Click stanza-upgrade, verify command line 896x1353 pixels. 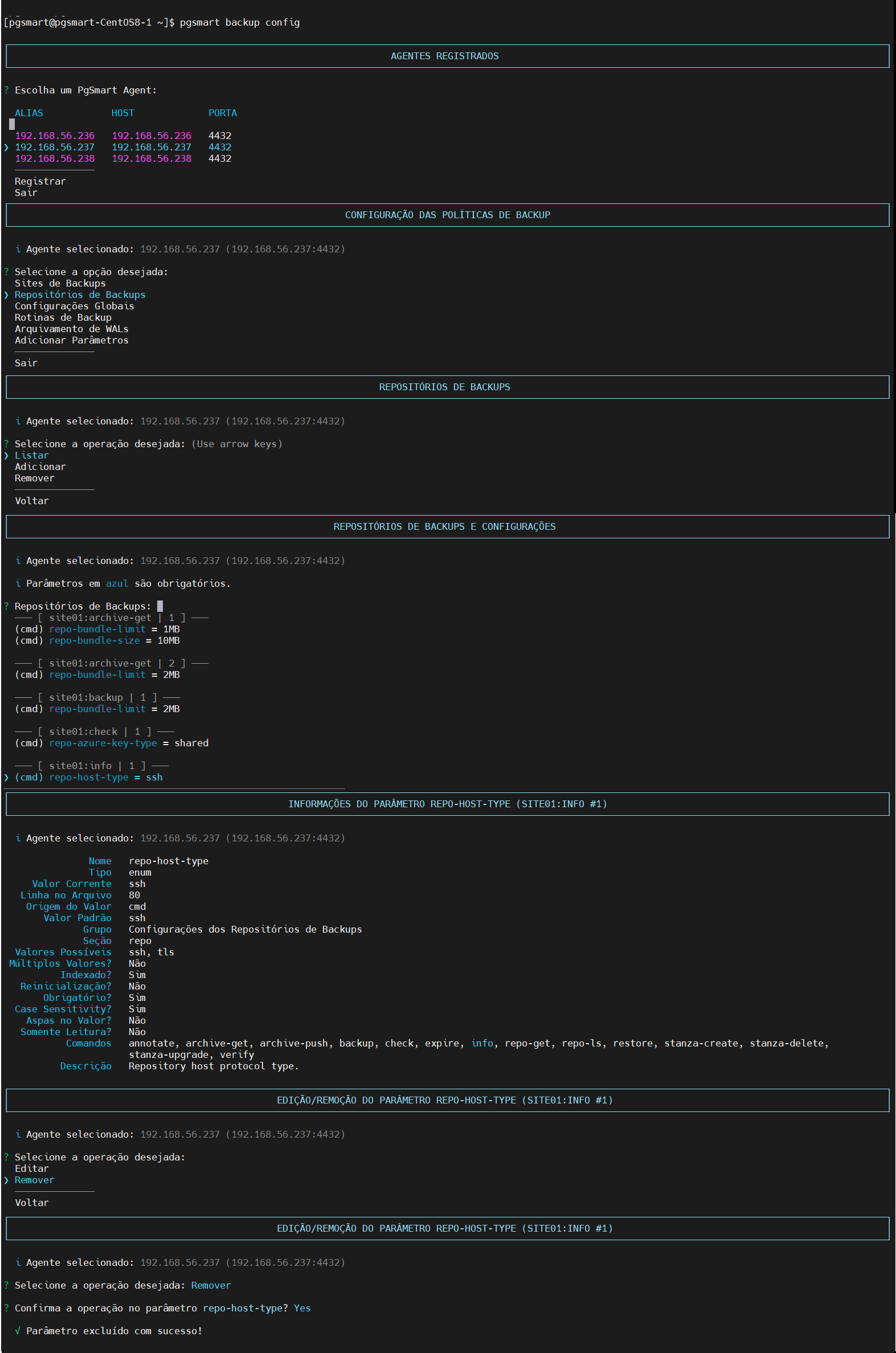click(x=191, y=1054)
